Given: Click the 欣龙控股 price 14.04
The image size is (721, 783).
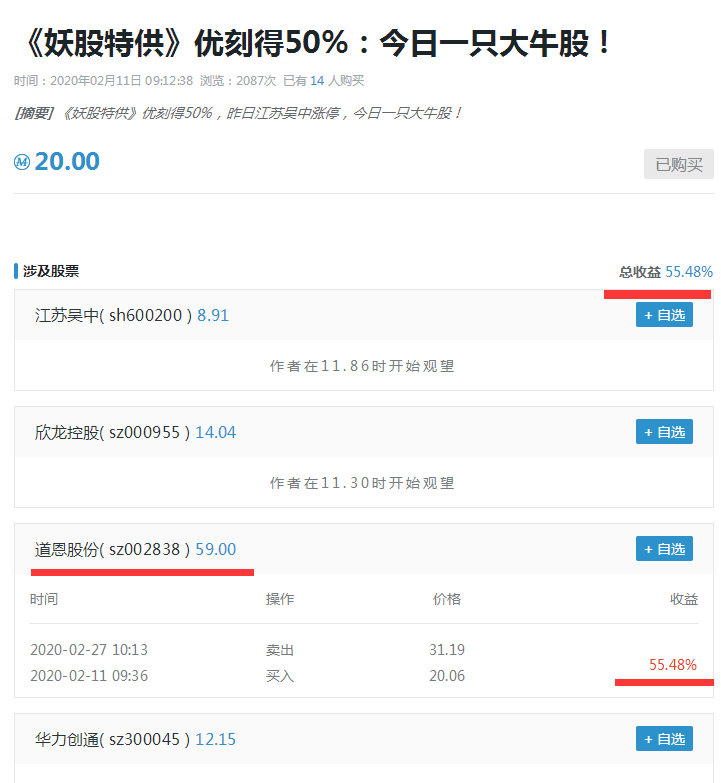Looking at the screenshot, I should pyautogui.click(x=215, y=432).
